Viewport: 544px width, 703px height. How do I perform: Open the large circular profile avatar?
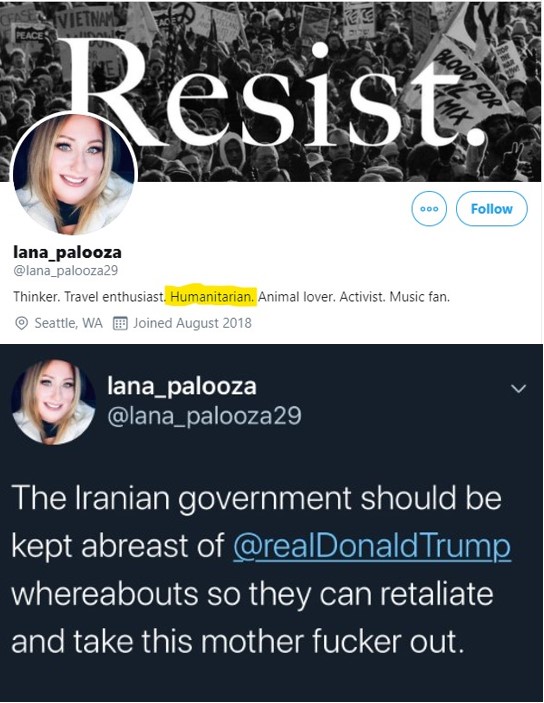(x=73, y=174)
